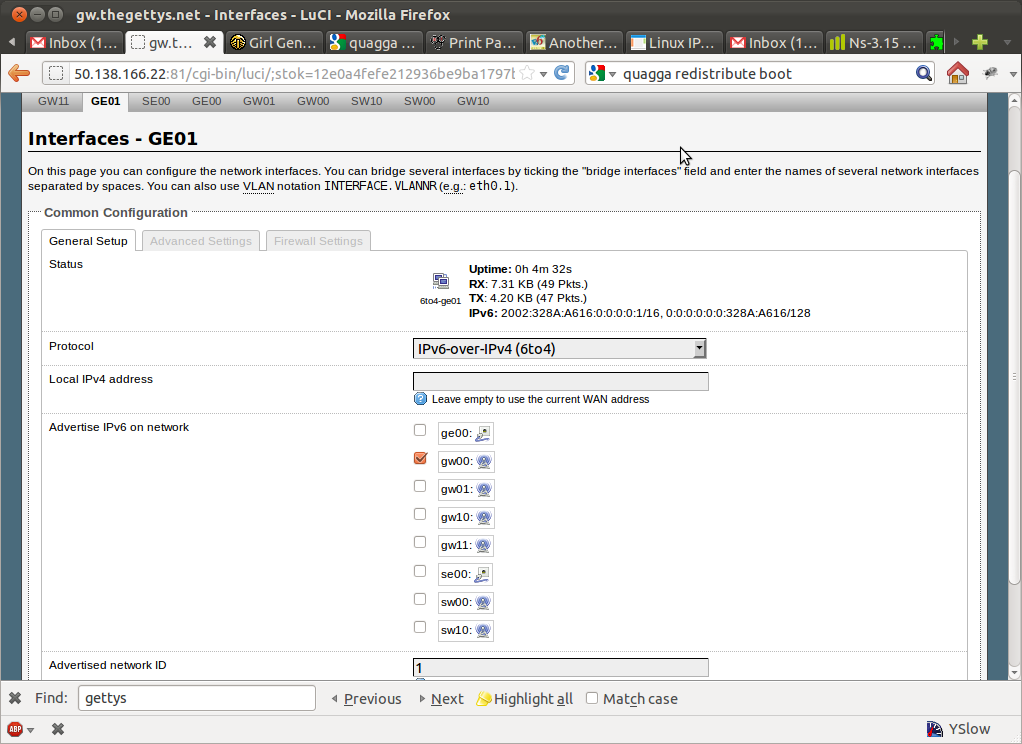Open a new tab with green plus

(x=980, y=43)
